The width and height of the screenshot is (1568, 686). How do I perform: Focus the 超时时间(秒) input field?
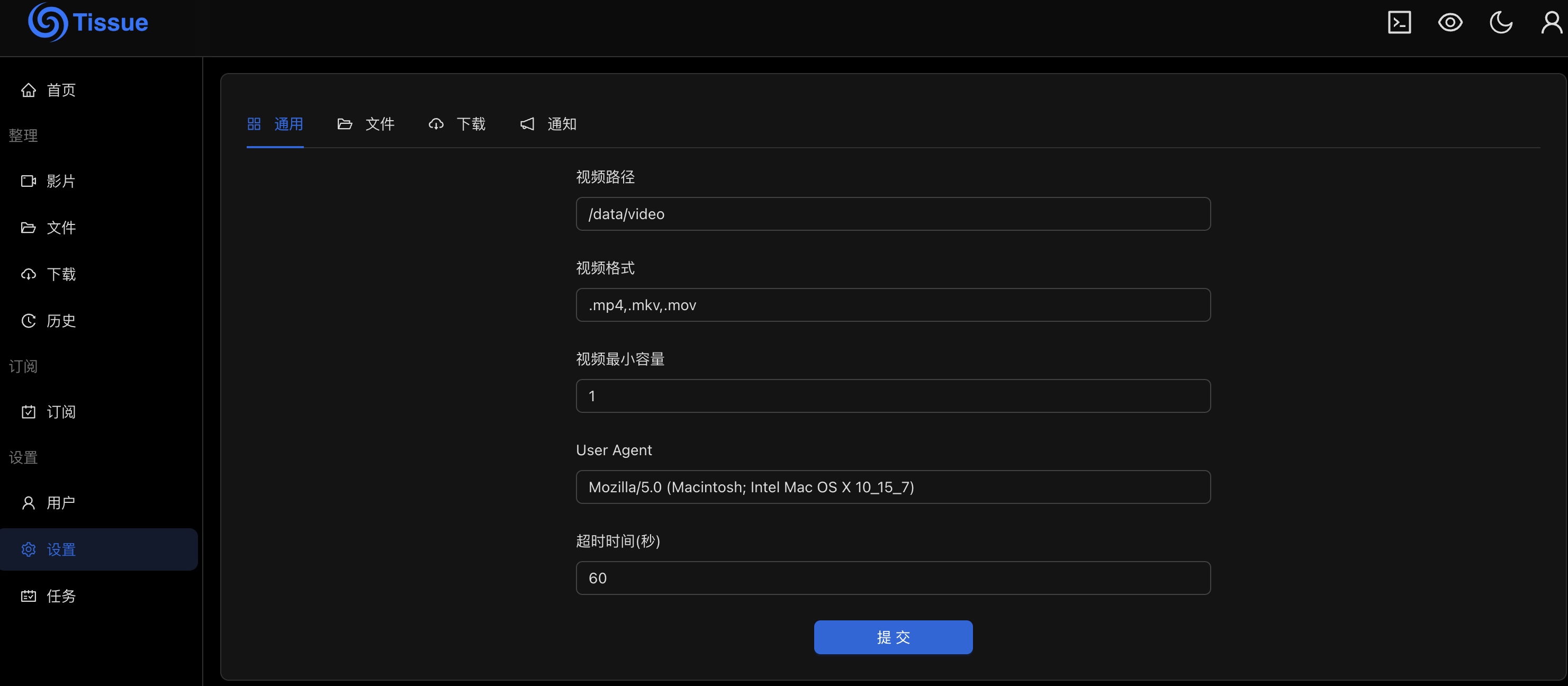[x=893, y=578]
